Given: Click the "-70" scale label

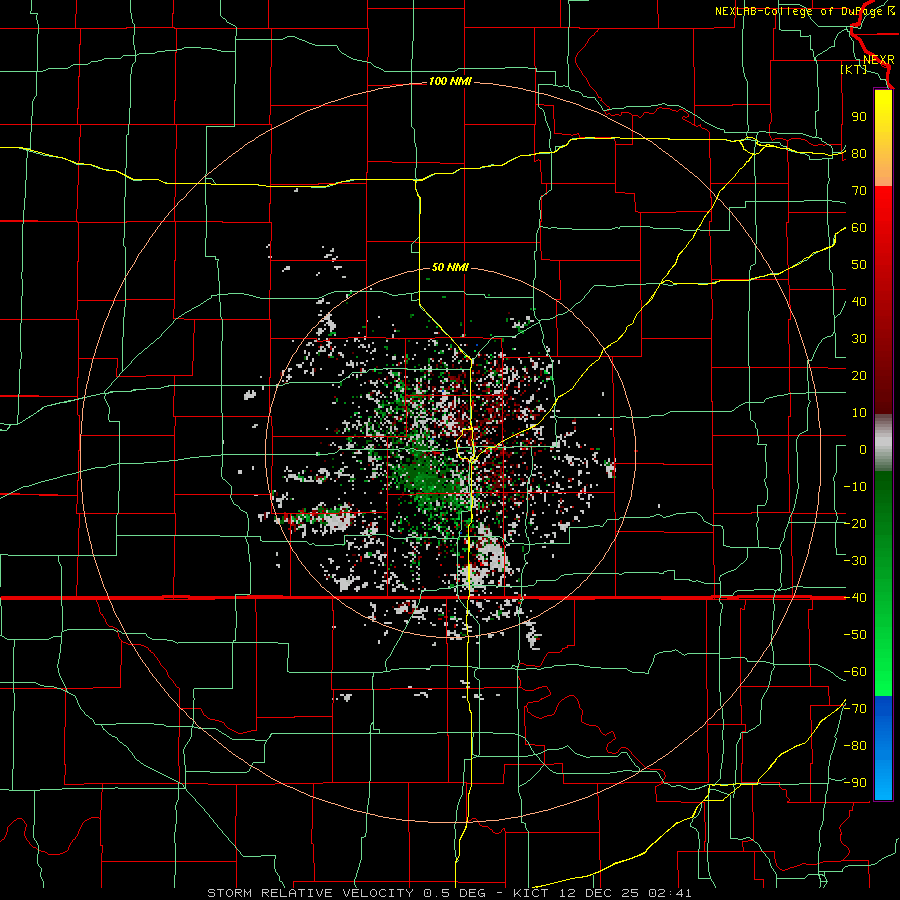Looking at the screenshot, I should click(x=855, y=709).
